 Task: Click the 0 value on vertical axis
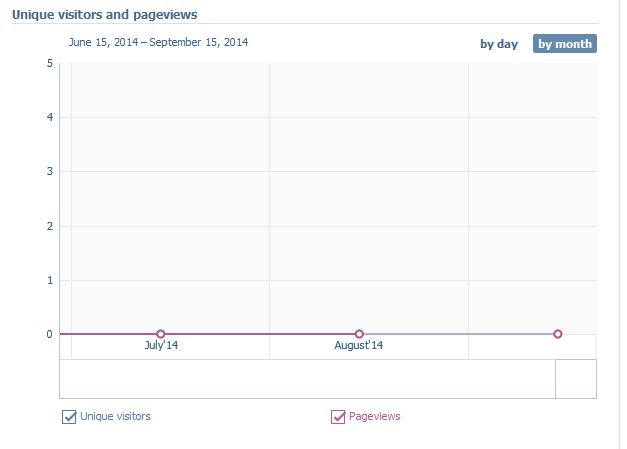(x=49, y=334)
